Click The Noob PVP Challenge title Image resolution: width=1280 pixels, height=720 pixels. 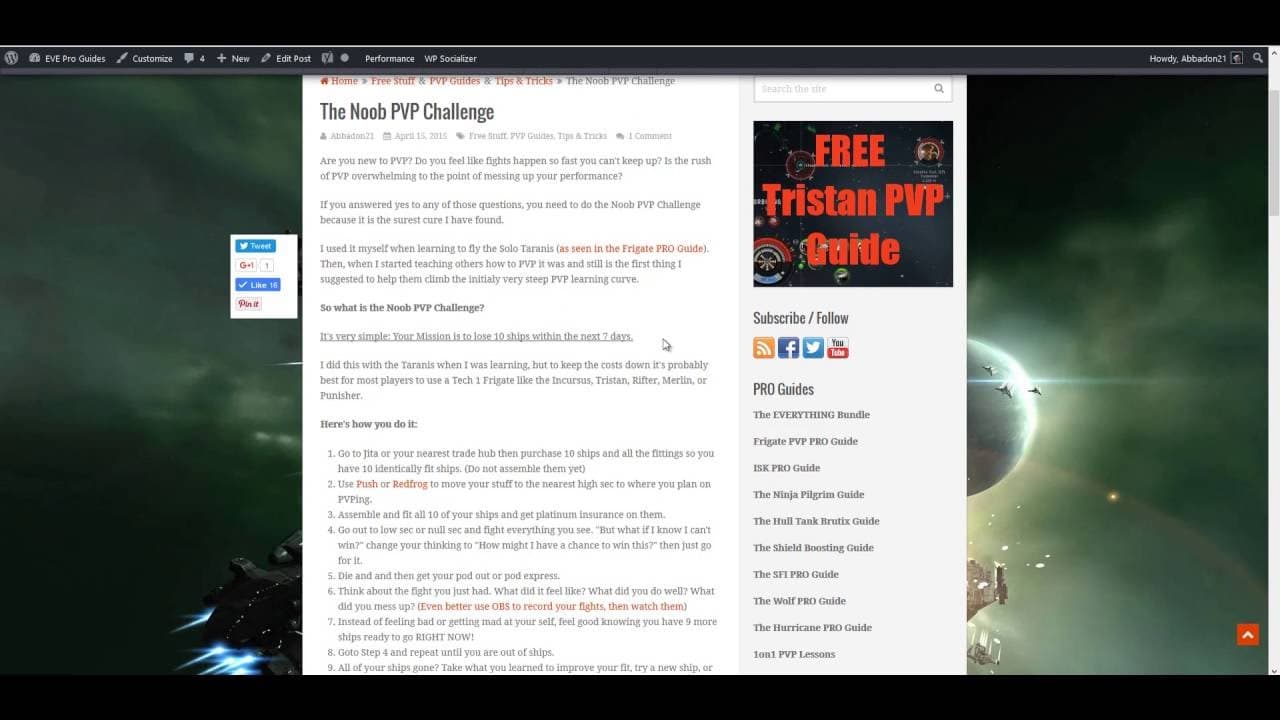click(407, 111)
